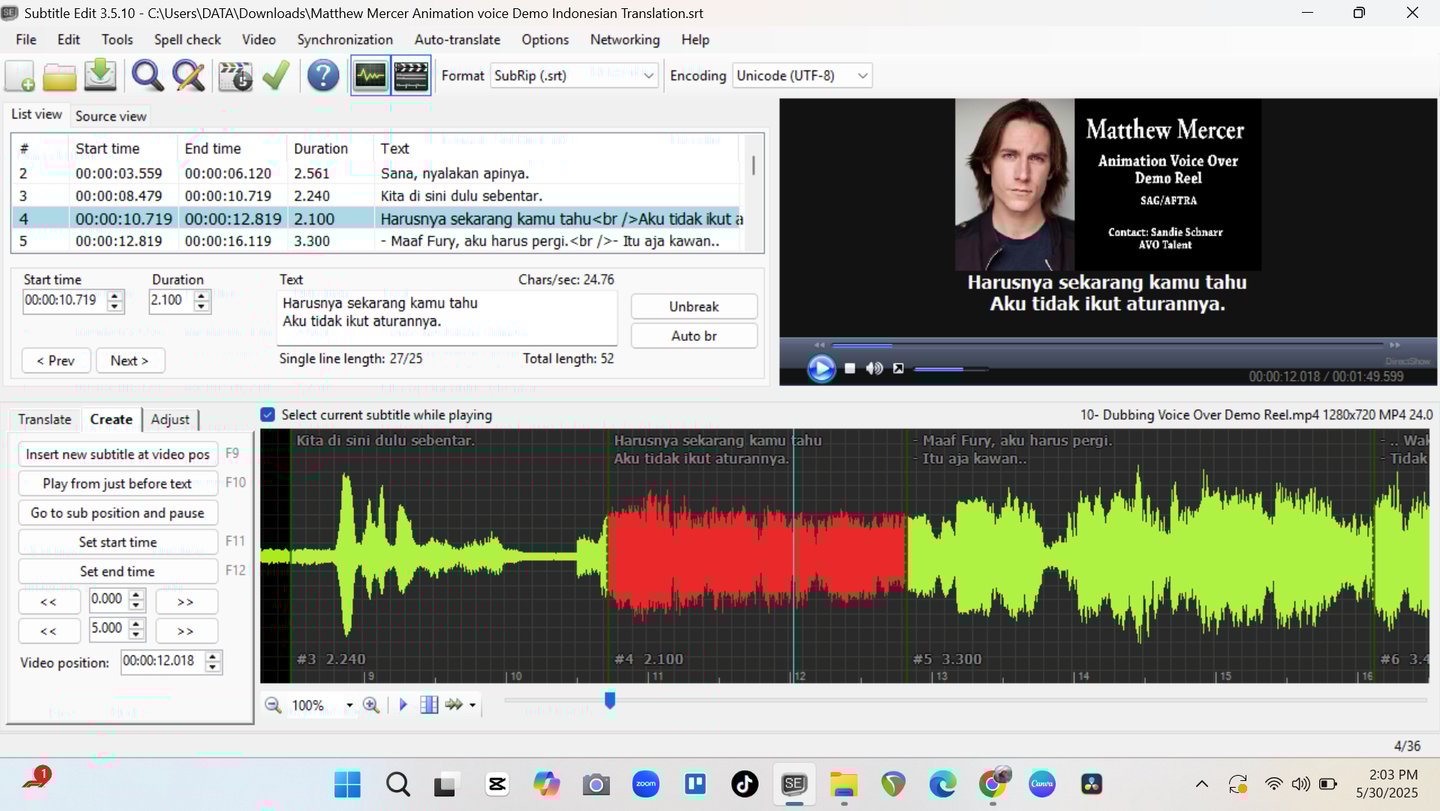The image size is (1440, 811).
Task: Decrease Duration with the down spinner
Action: [203, 306]
